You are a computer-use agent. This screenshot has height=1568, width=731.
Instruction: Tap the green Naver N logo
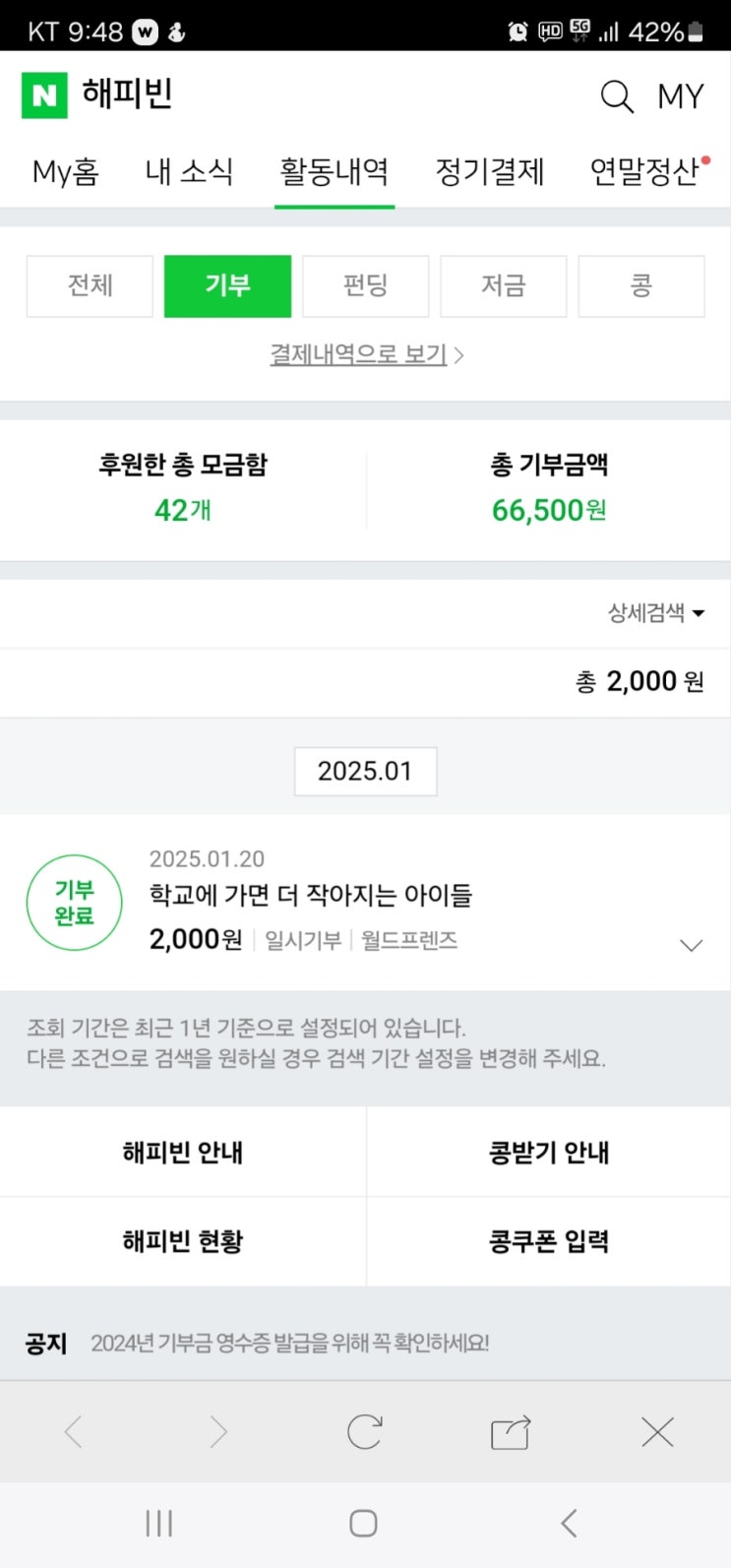click(44, 95)
